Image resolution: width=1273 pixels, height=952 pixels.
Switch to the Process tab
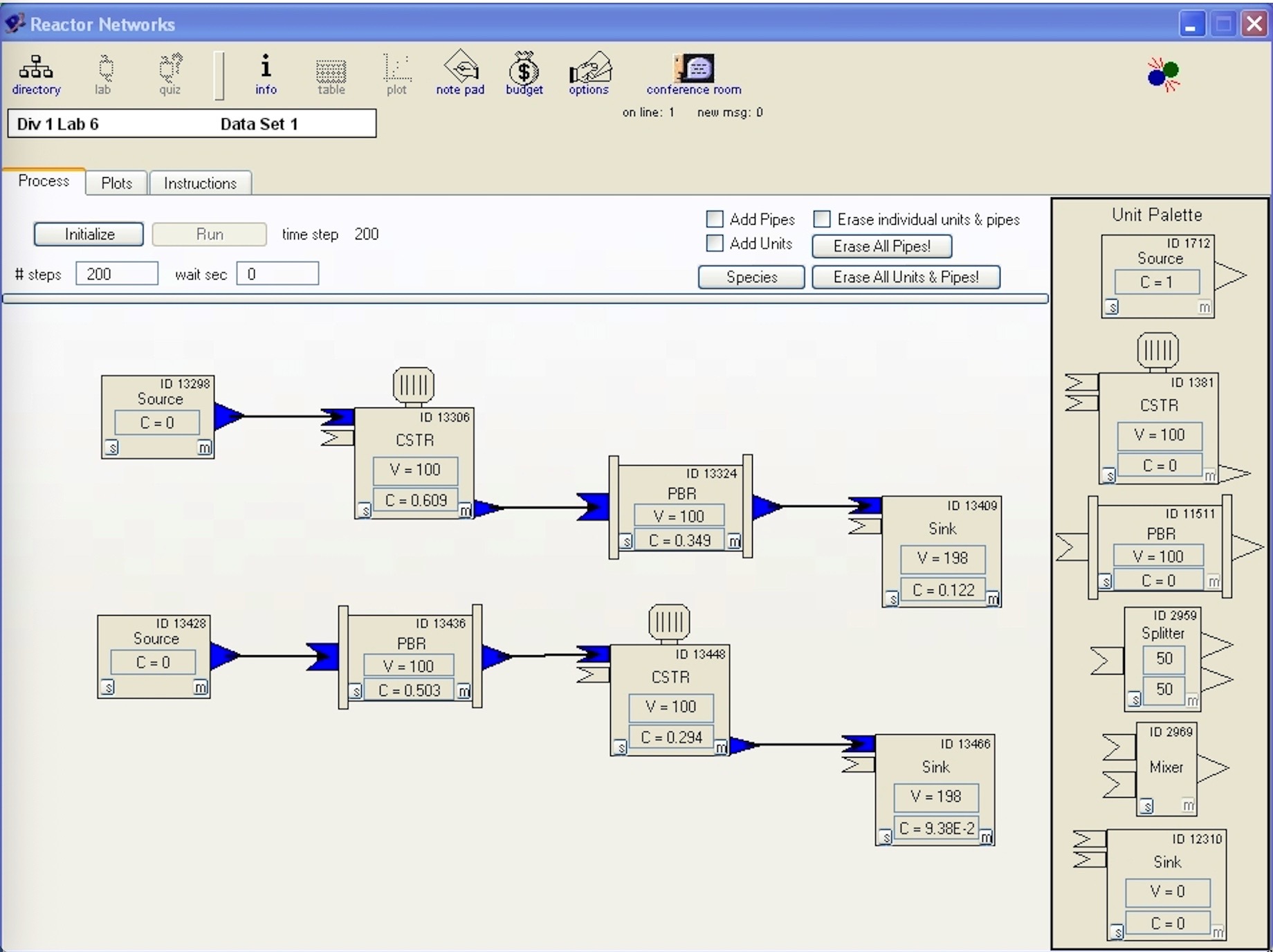tap(44, 181)
